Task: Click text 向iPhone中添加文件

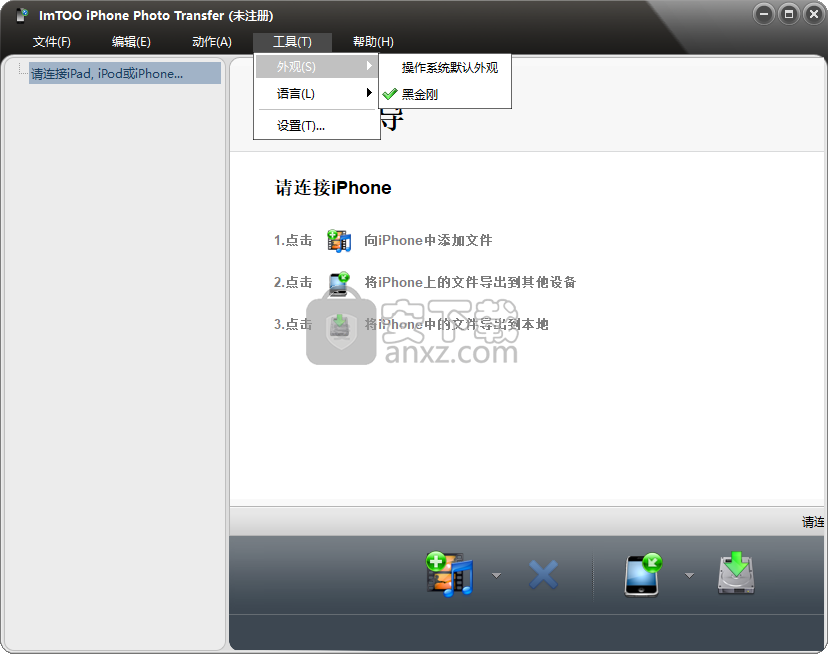Action: (x=428, y=240)
